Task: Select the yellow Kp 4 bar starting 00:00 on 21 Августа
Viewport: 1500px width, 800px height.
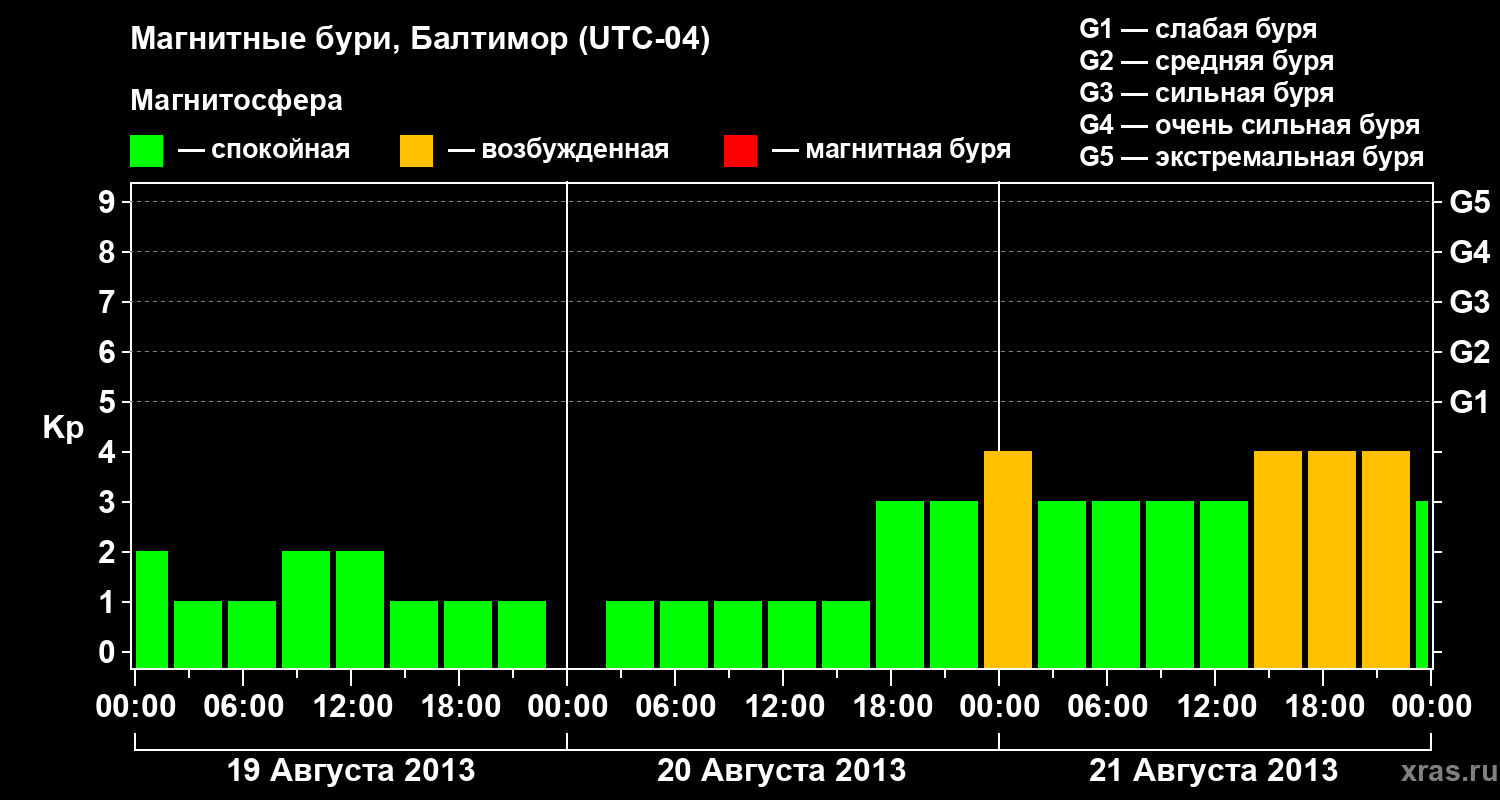Action: point(1008,560)
